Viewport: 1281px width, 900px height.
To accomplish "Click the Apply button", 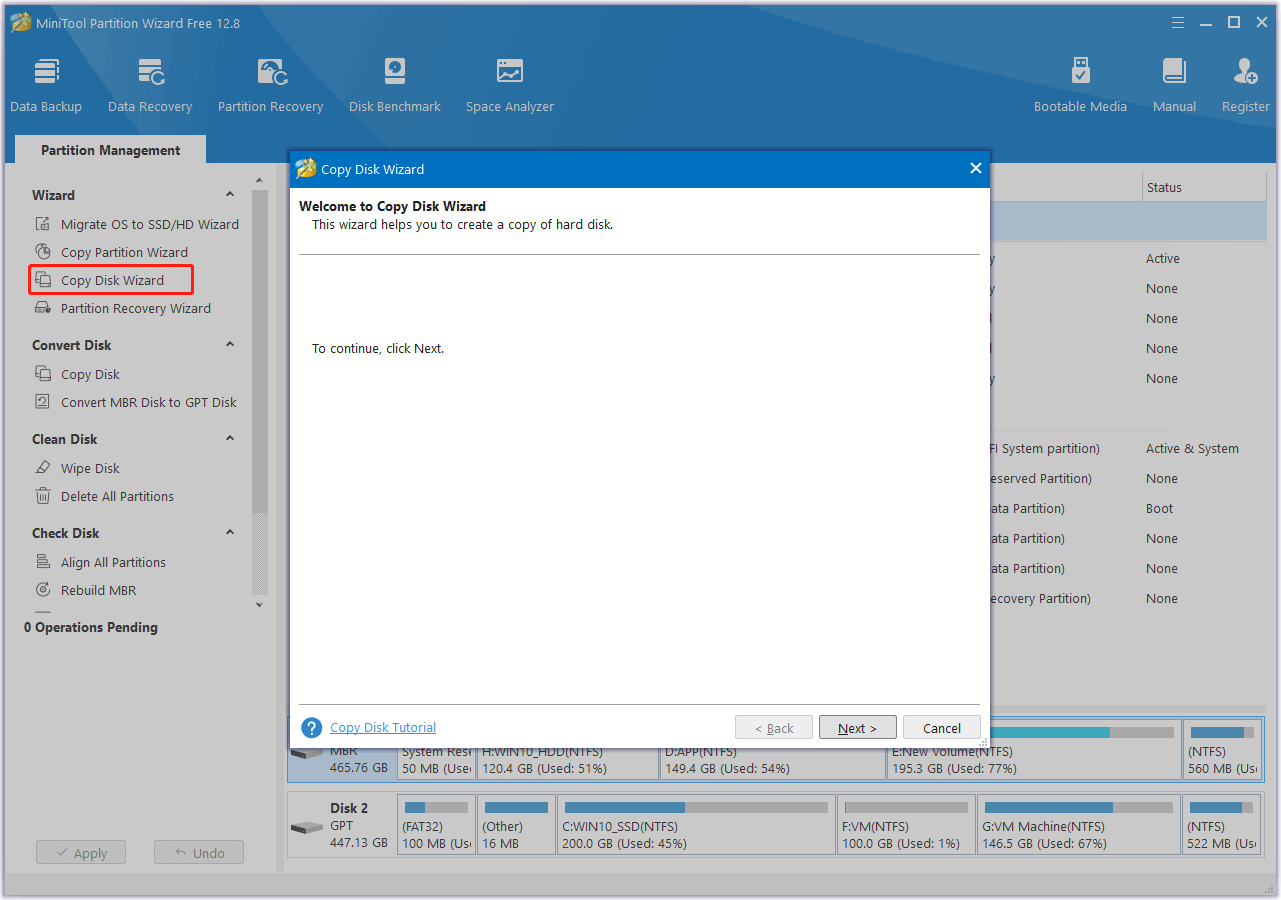I will pyautogui.click(x=81, y=853).
